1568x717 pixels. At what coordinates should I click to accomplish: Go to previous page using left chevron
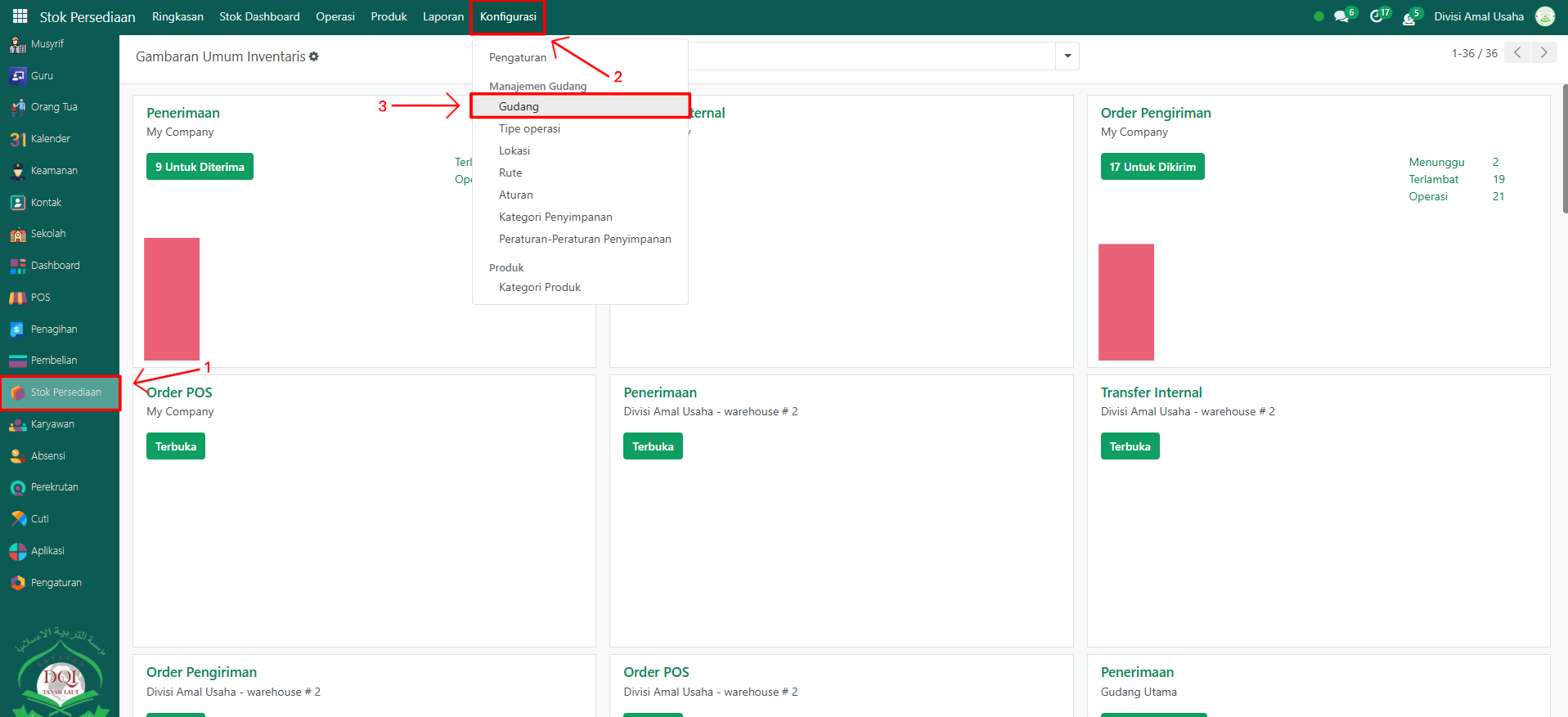tap(1517, 53)
